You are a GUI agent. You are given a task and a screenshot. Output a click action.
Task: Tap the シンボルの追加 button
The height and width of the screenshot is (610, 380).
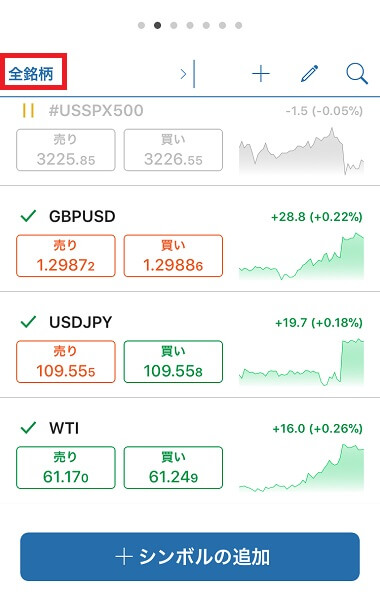tap(190, 556)
